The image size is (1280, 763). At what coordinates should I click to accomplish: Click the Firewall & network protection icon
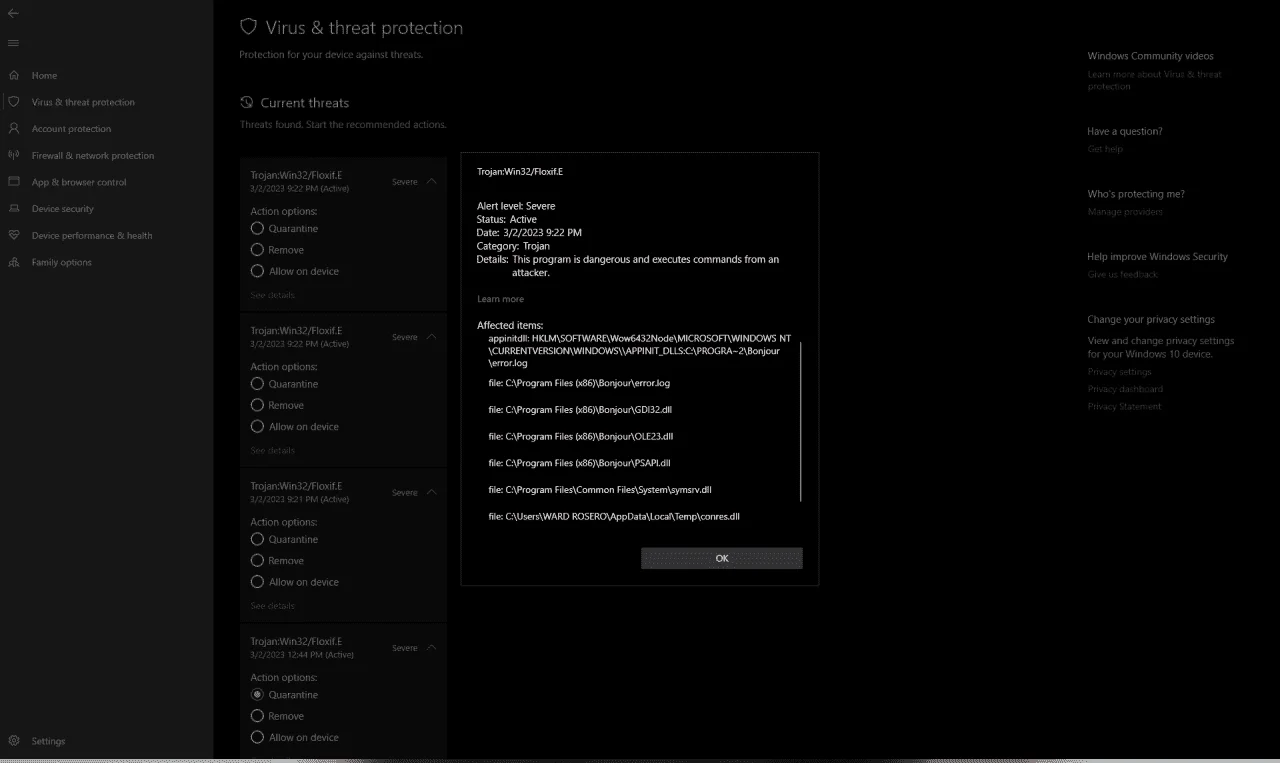[x=13, y=155]
